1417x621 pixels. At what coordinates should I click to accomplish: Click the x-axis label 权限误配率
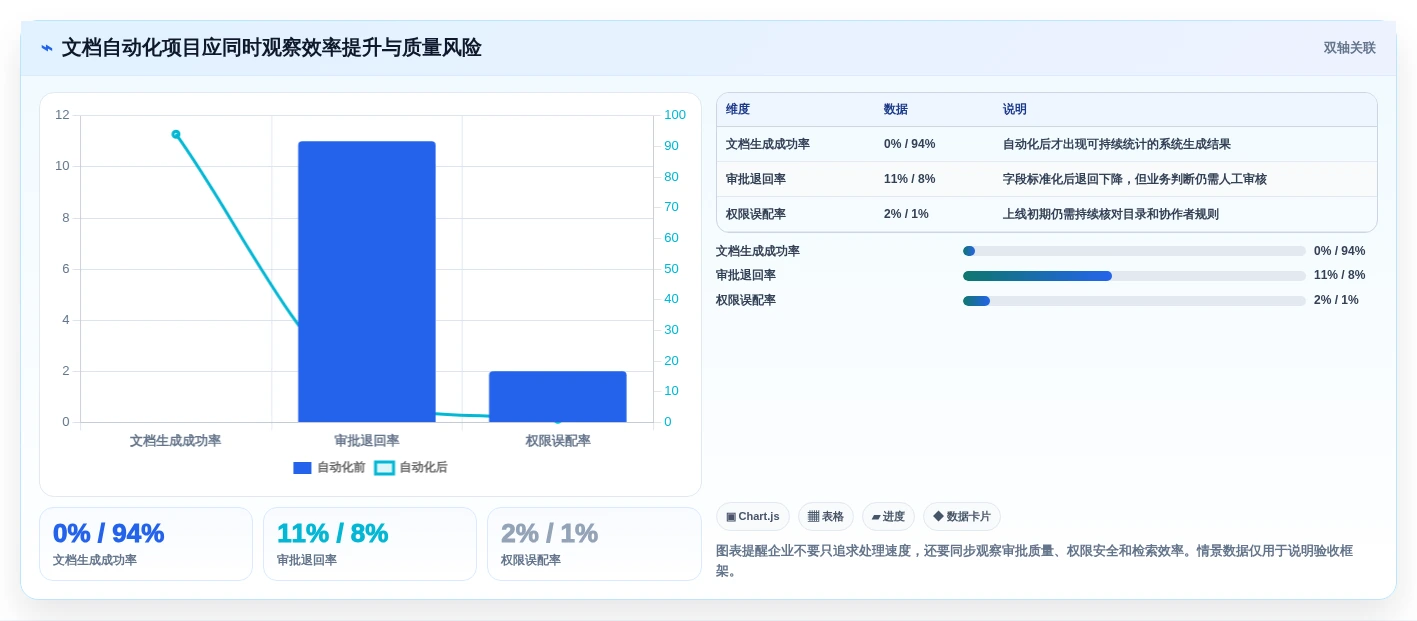click(558, 440)
